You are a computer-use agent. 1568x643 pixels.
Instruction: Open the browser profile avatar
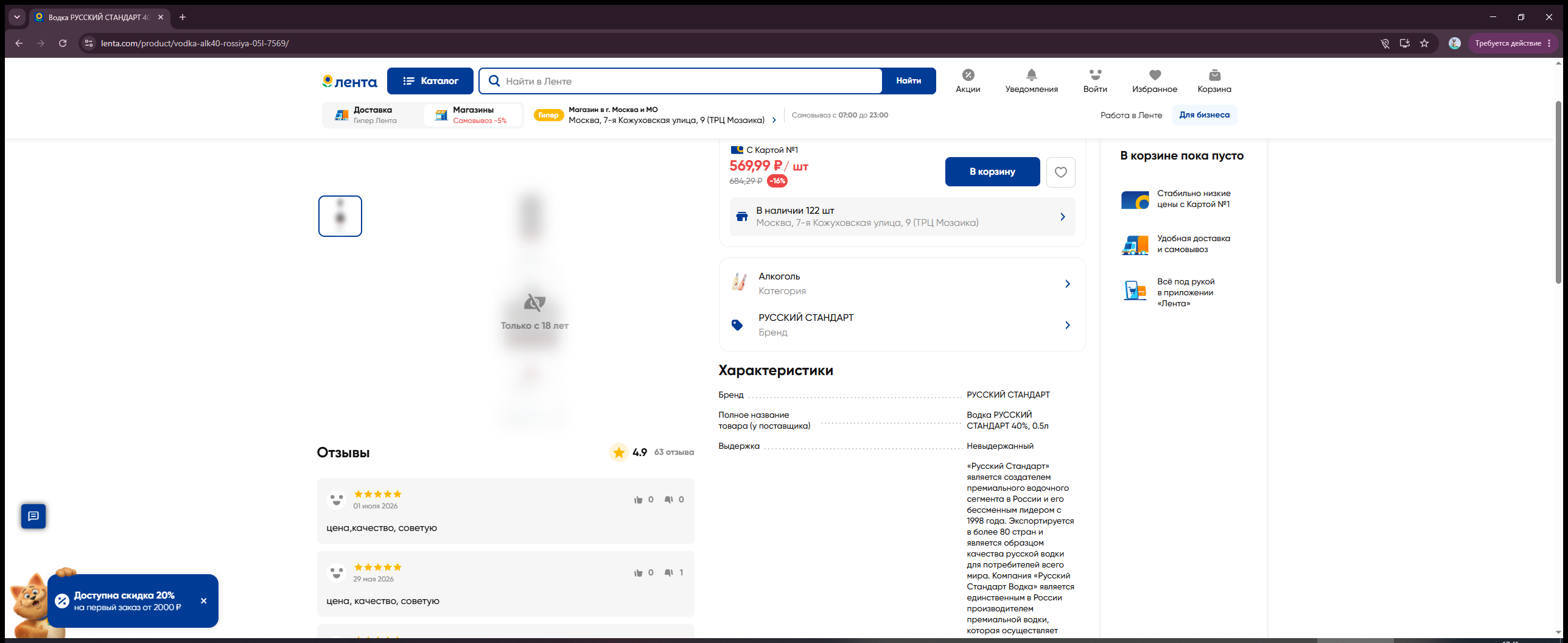point(1455,43)
